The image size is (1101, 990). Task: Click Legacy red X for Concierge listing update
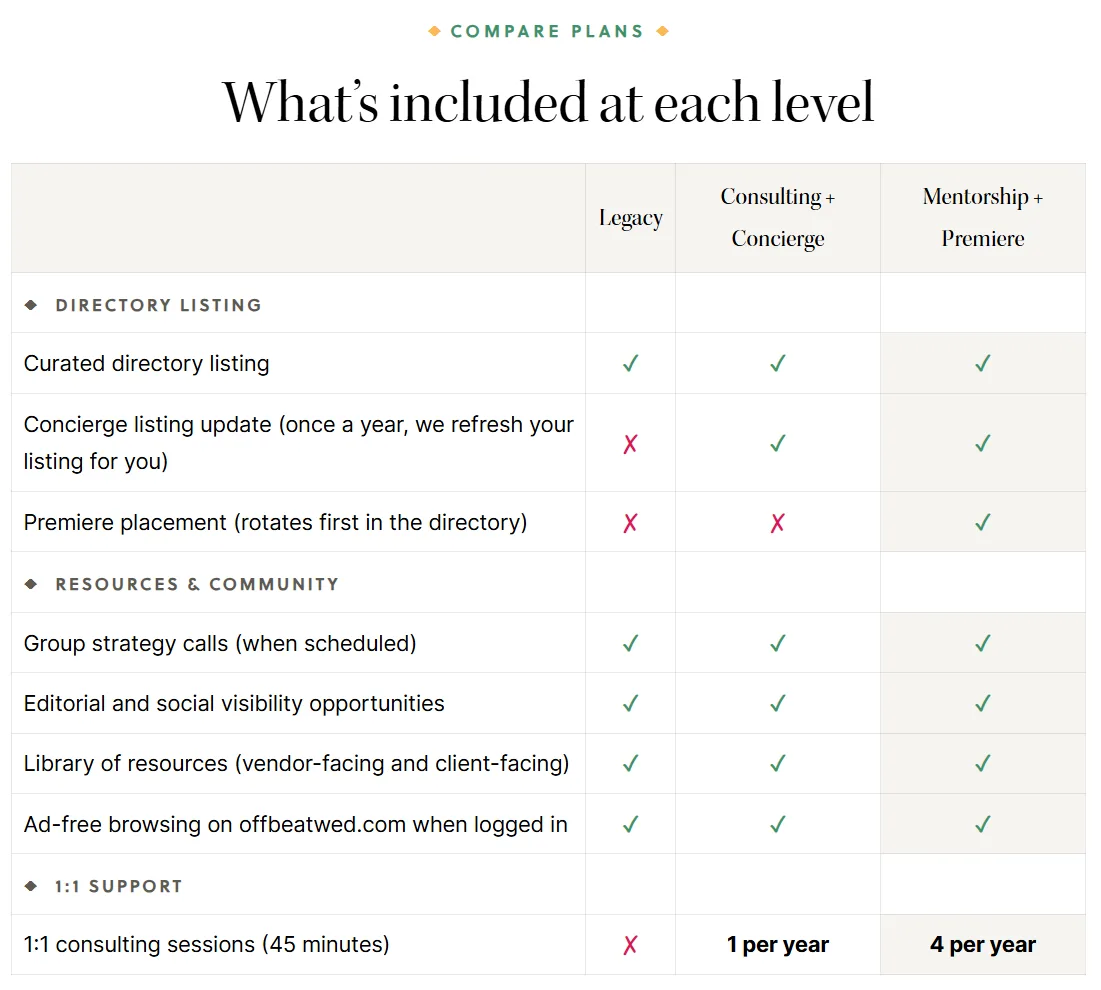point(631,444)
